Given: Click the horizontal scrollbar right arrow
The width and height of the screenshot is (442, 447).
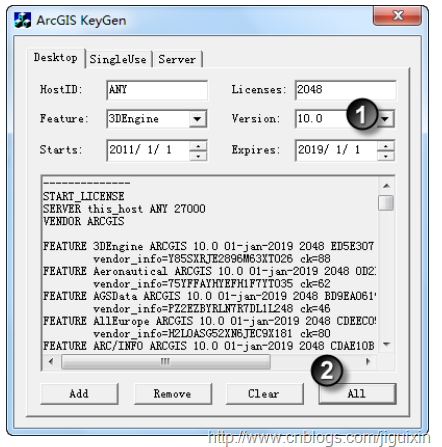Looking at the screenshot, I should [368, 361].
